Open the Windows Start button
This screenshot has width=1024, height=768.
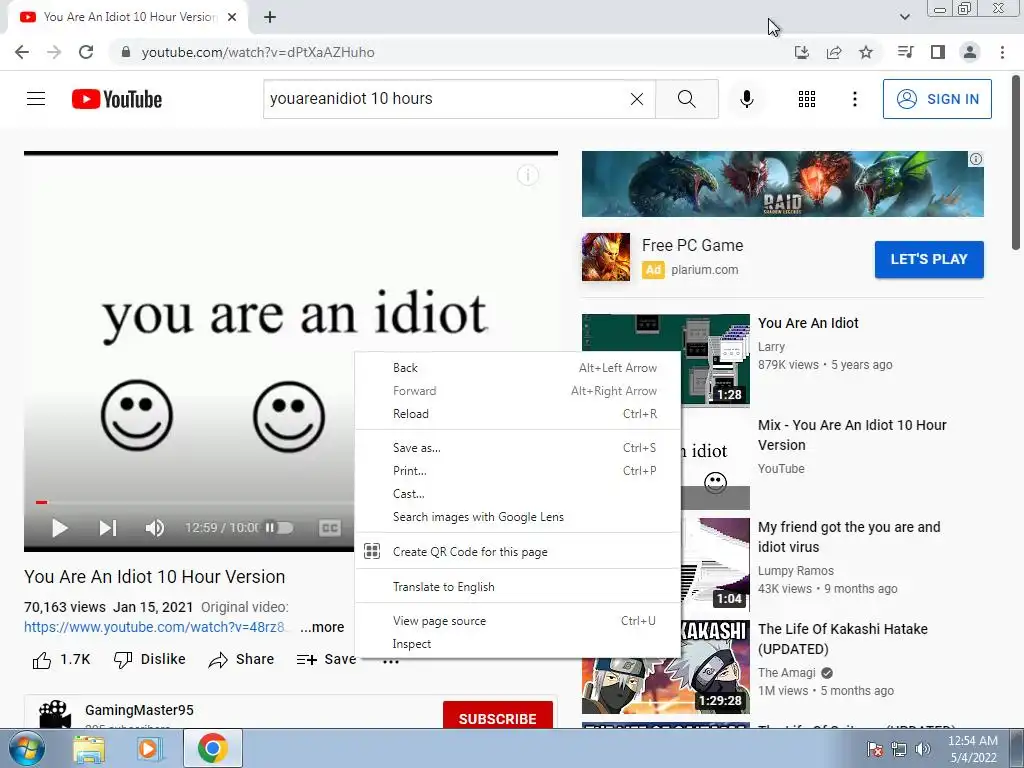26,748
